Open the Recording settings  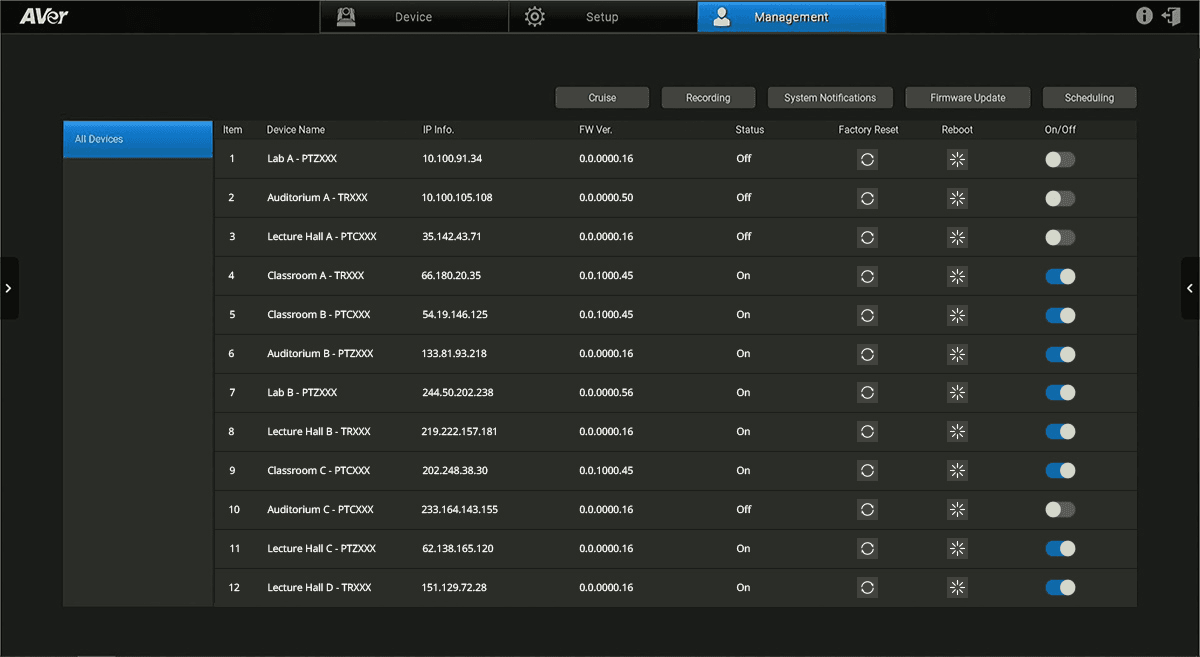click(708, 98)
